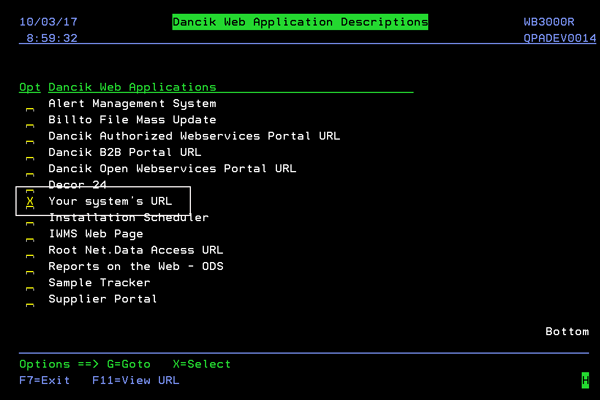Image resolution: width=600 pixels, height=400 pixels.
Task: Click option field beside Sample Tracker
Action: (30, 283)
